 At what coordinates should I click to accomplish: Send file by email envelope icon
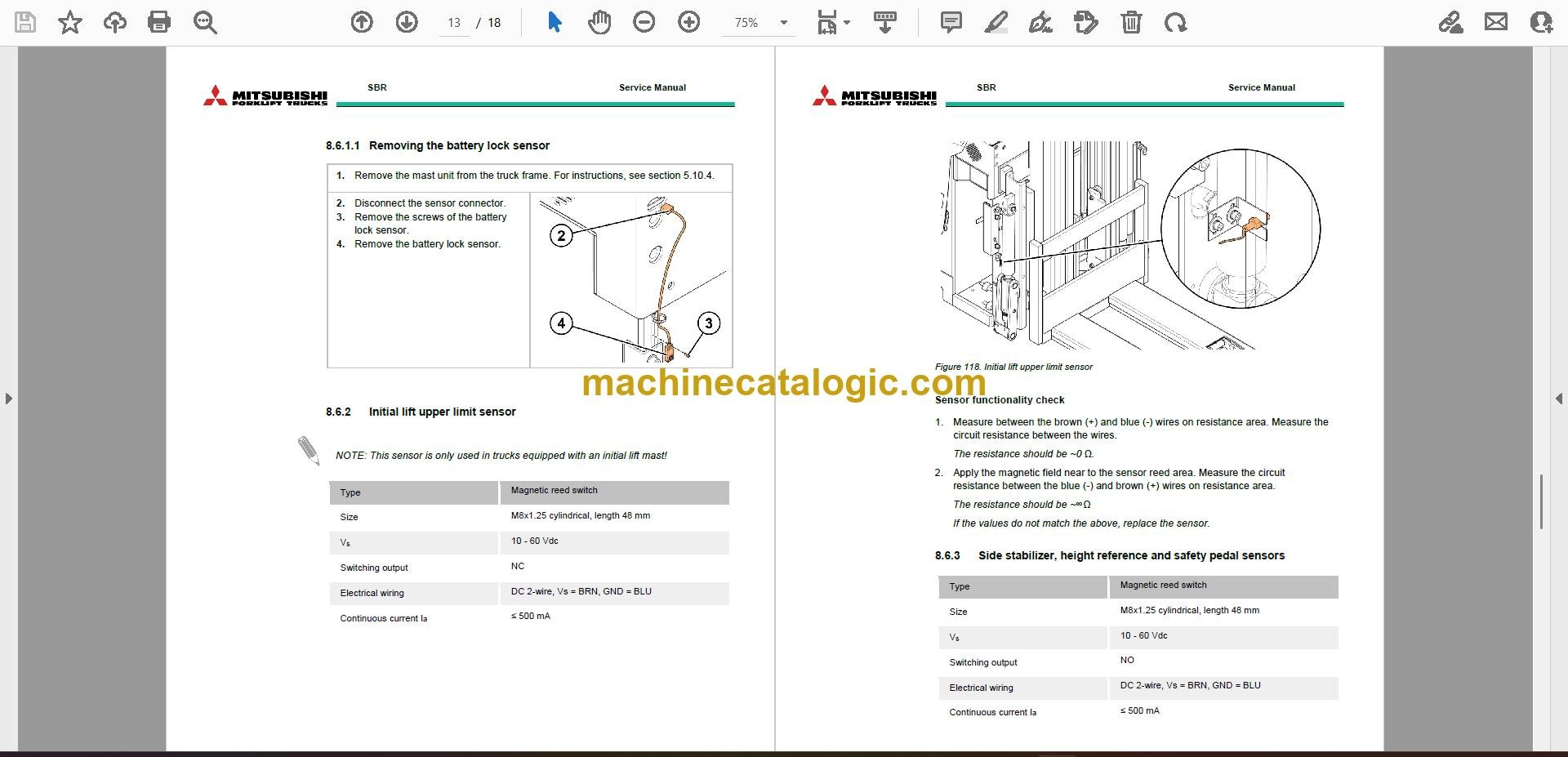(1496, 22)
